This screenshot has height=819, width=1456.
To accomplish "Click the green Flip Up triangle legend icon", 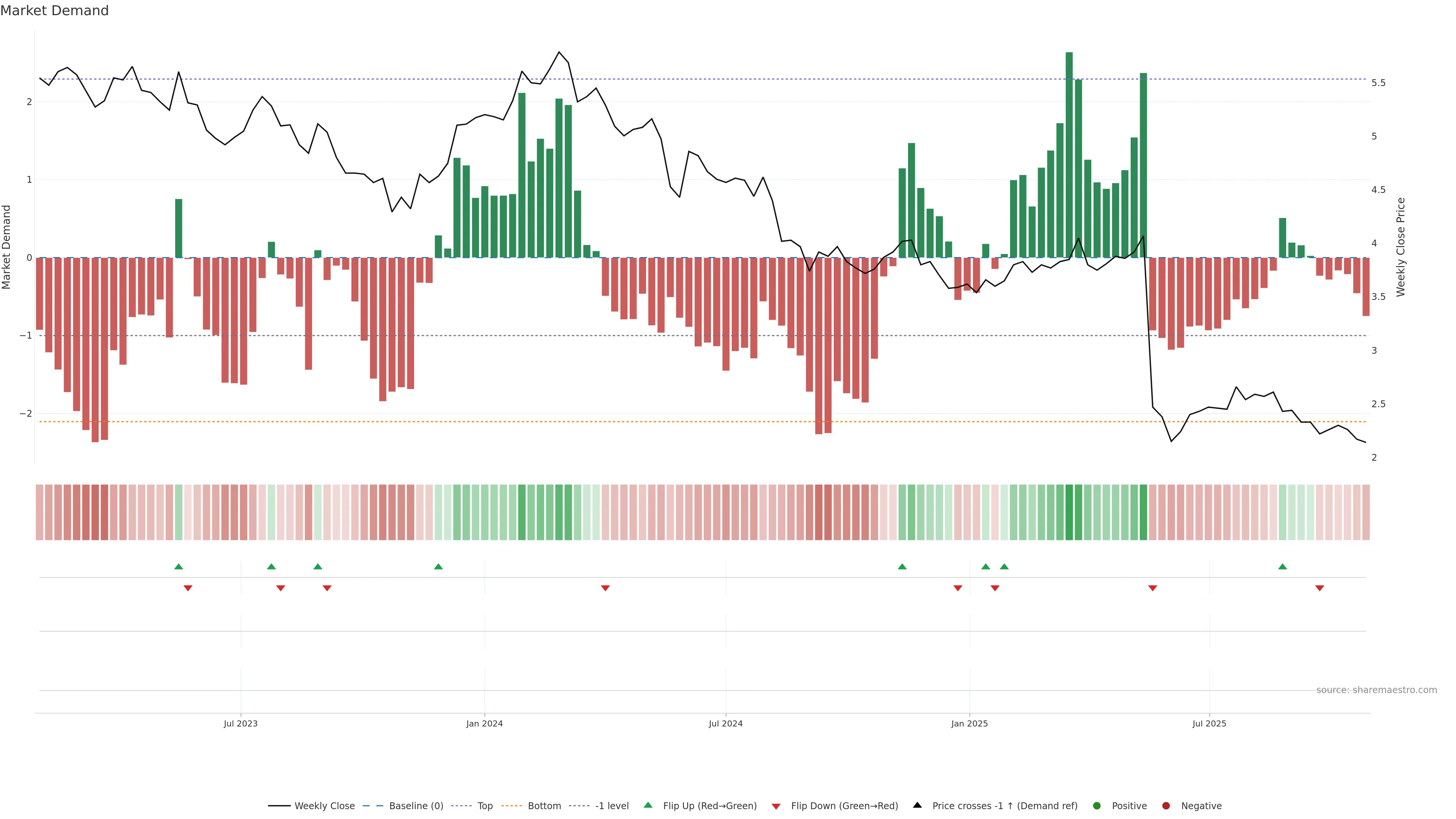I will (x=648, y=805).
